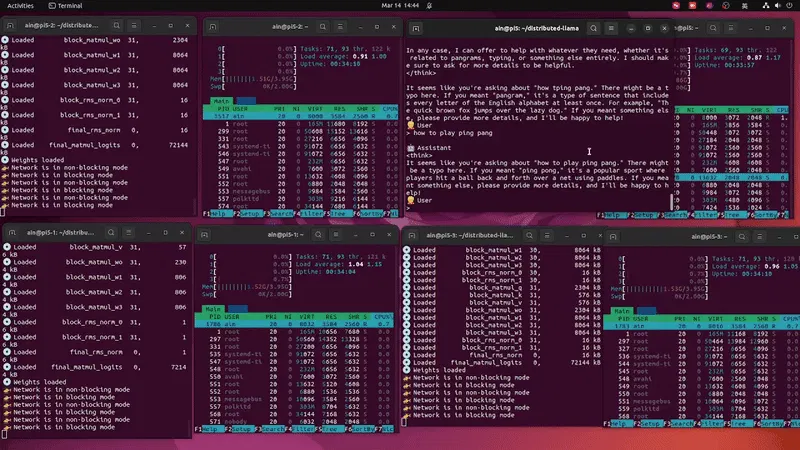Select polkitd process row in ain@pi5-3: ~ htop
Image resolution: width=800 pixels, height=450 pixels.
point(702,409)
